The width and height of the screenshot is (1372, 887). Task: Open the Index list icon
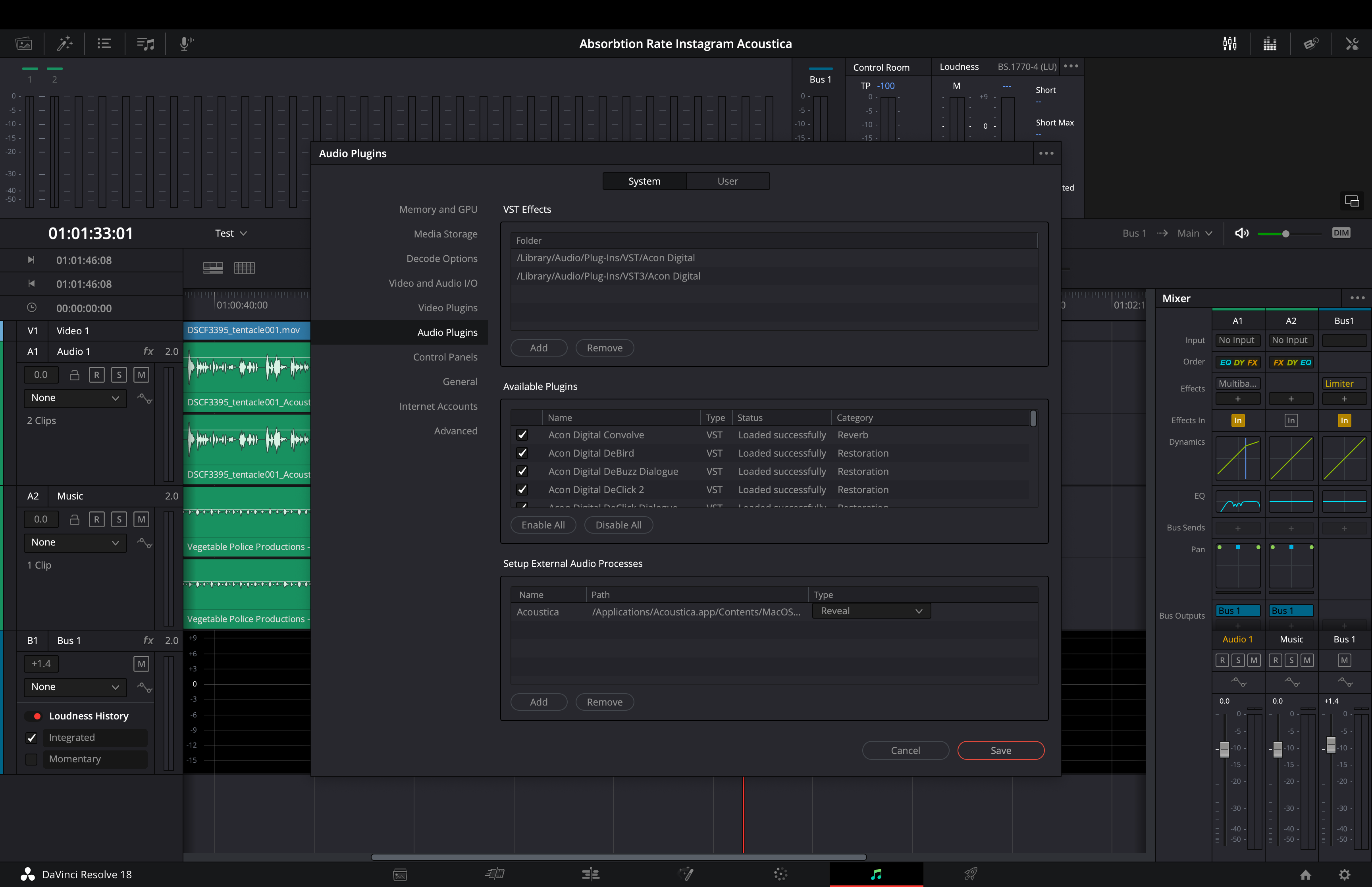click(104, 44)
